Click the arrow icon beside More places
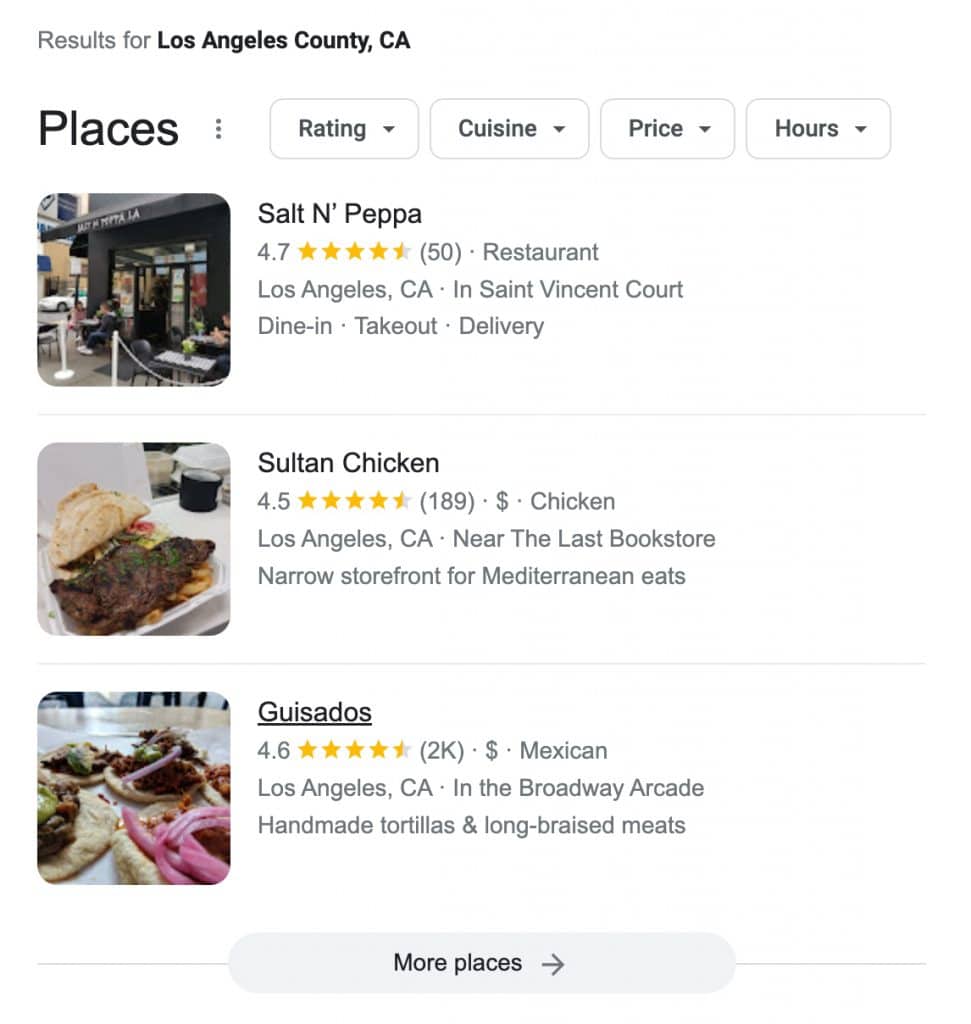This screenshot has width=971, height=1024. tap(552, 964)
